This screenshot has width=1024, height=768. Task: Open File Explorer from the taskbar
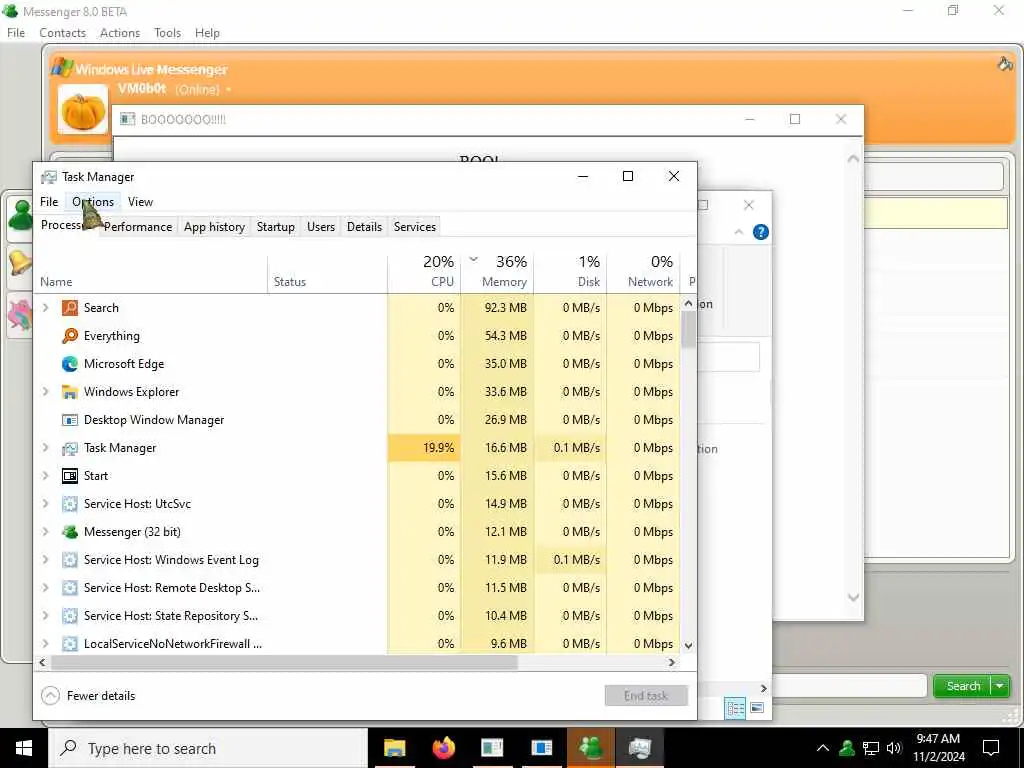tap(394, 748)
